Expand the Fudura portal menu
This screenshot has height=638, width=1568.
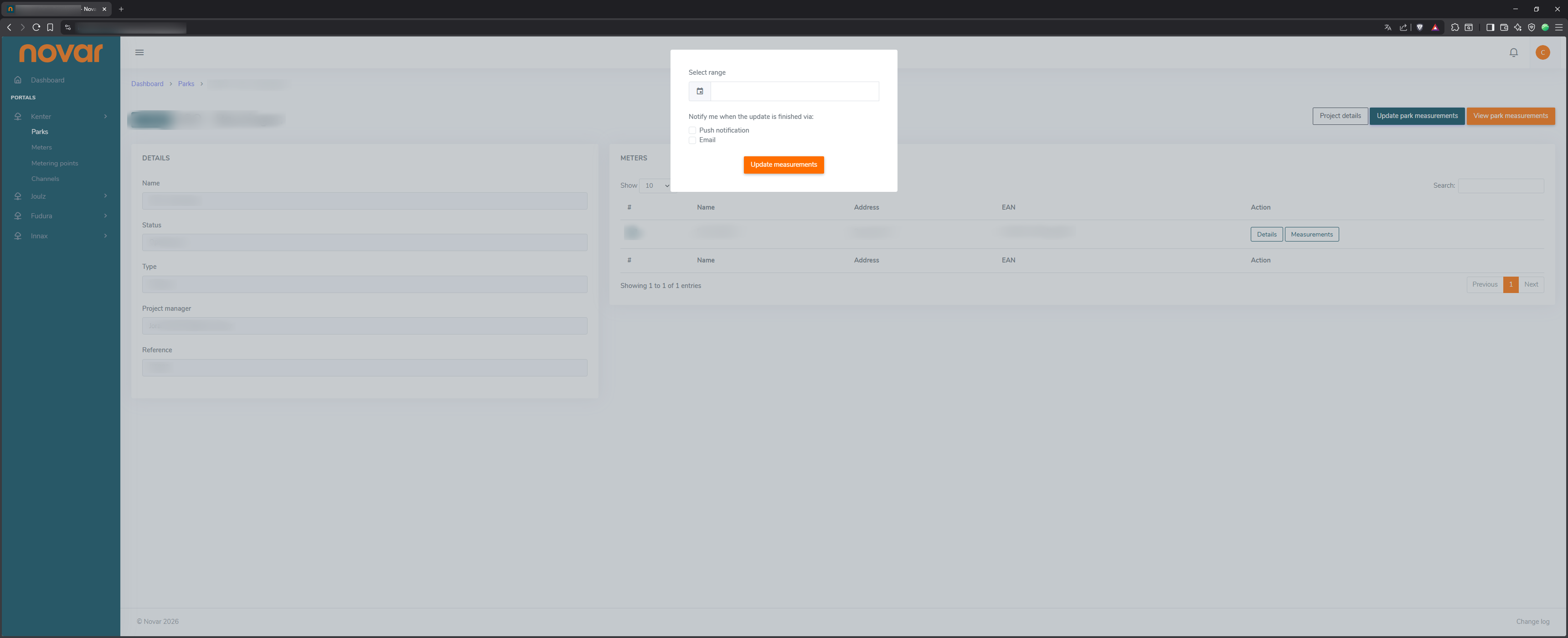pos(60,216)
